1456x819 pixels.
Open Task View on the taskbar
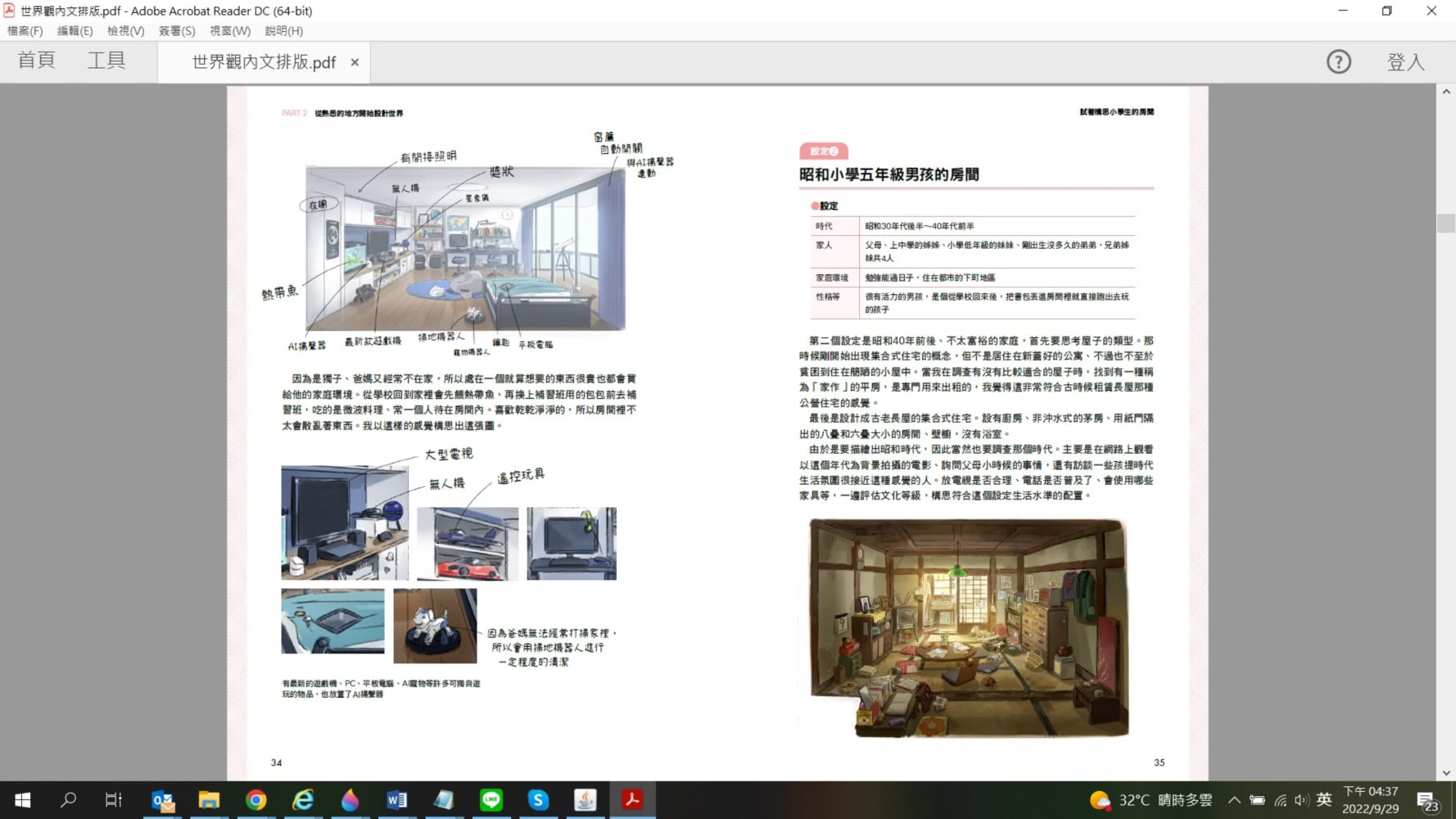click(x=114, y=800)
